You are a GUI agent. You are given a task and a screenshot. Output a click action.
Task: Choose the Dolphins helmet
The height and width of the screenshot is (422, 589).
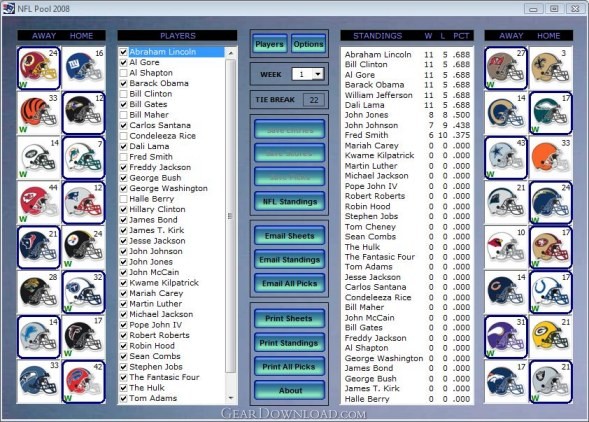(83, 157)
